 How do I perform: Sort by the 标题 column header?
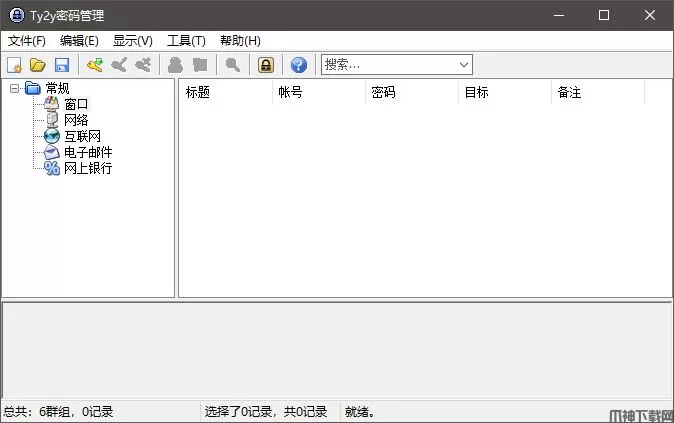(x=226, y=92)
